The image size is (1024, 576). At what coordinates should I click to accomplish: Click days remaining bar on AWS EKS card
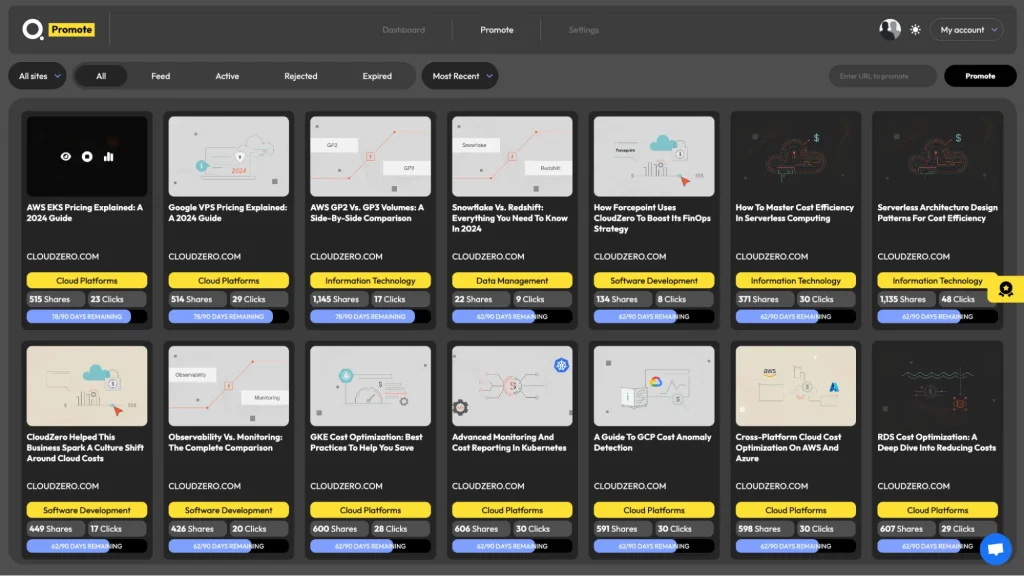click(87, 317)
